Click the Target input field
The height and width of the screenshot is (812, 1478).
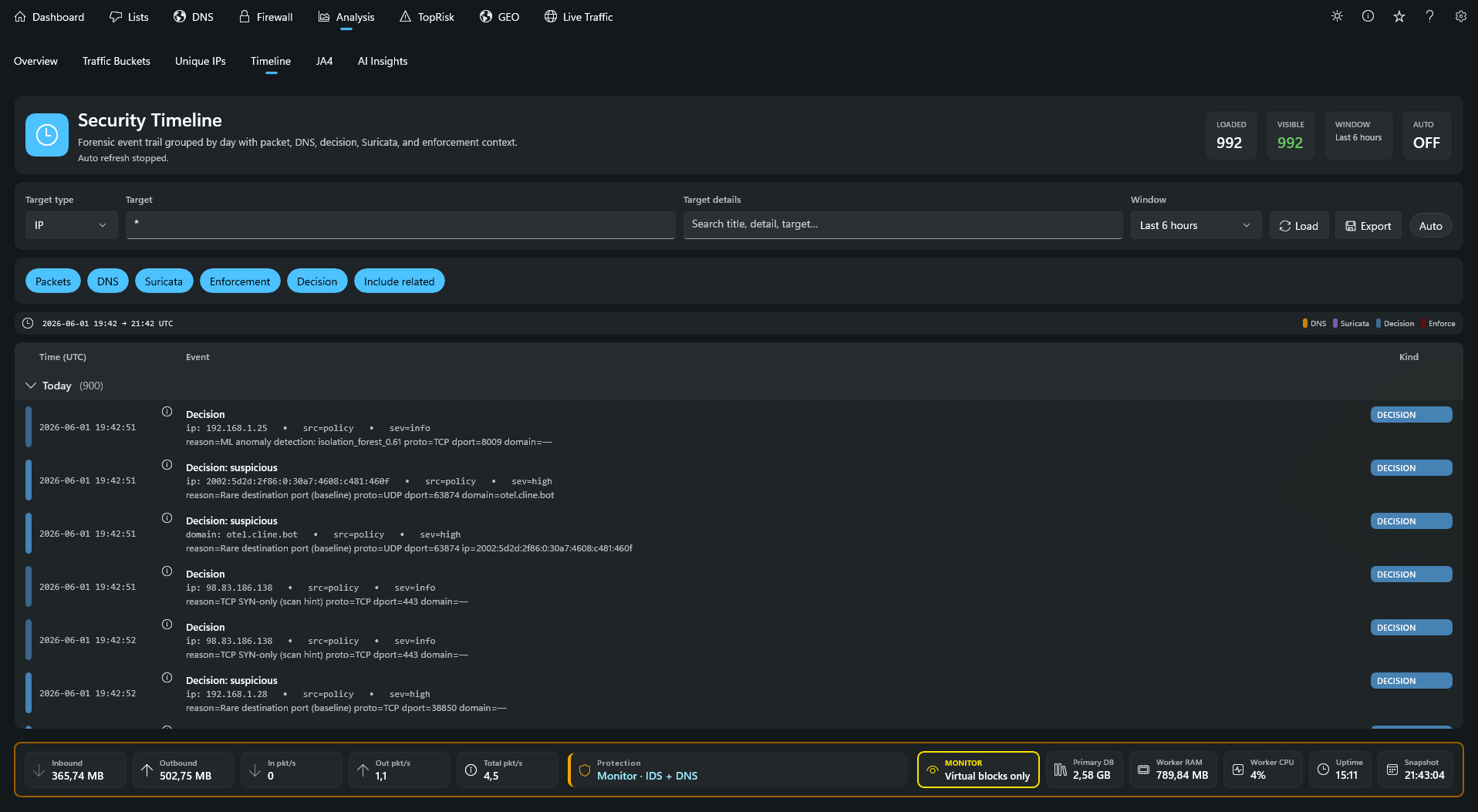point(400,225)
